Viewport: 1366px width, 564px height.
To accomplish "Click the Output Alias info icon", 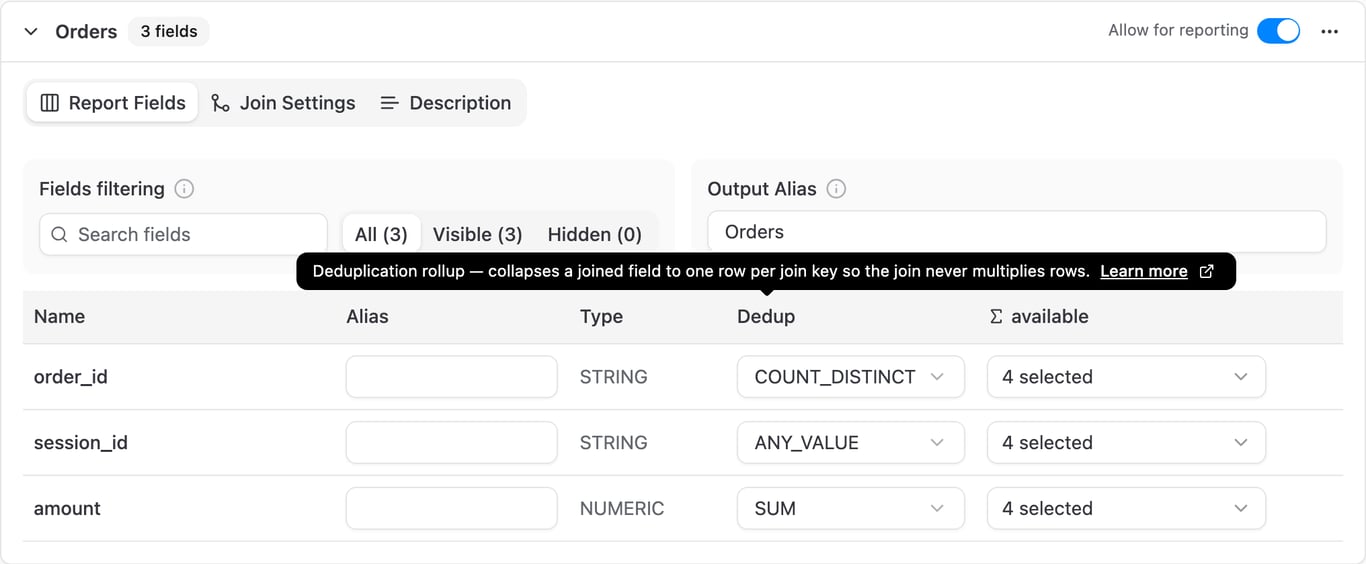I will (x=836, y=189).
